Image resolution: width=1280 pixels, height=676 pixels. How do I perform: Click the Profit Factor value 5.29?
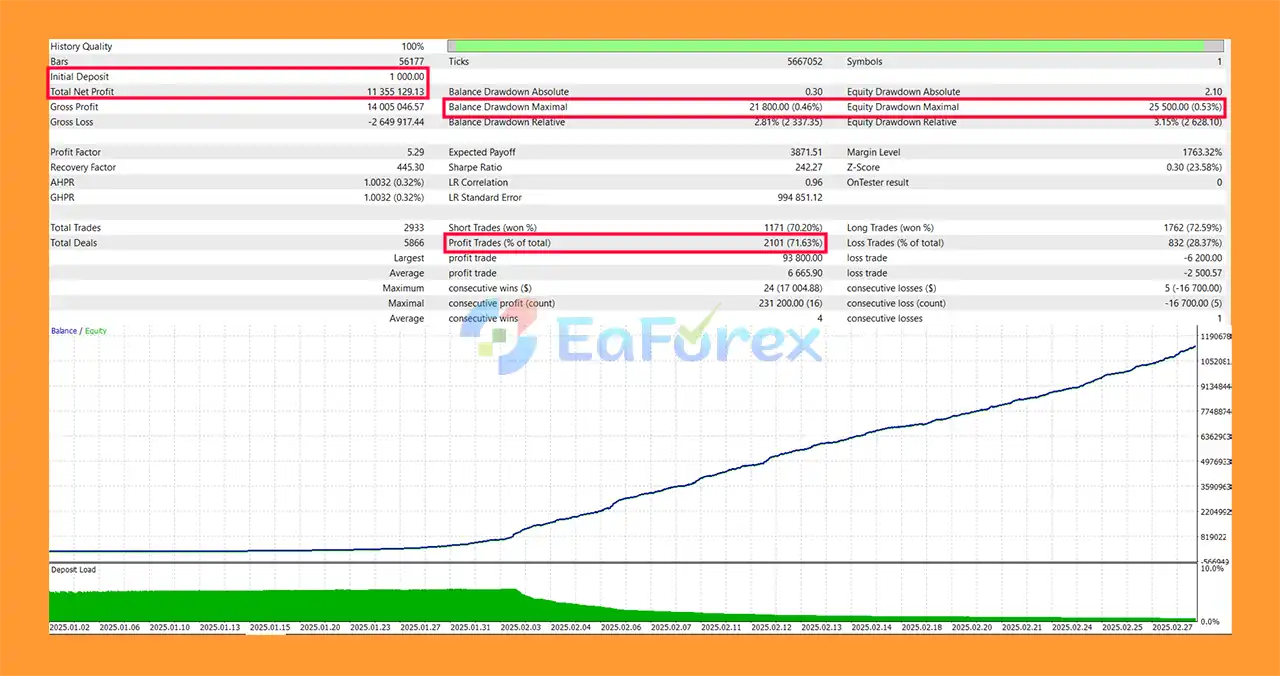pyautogui.click(x=415, y=152)
